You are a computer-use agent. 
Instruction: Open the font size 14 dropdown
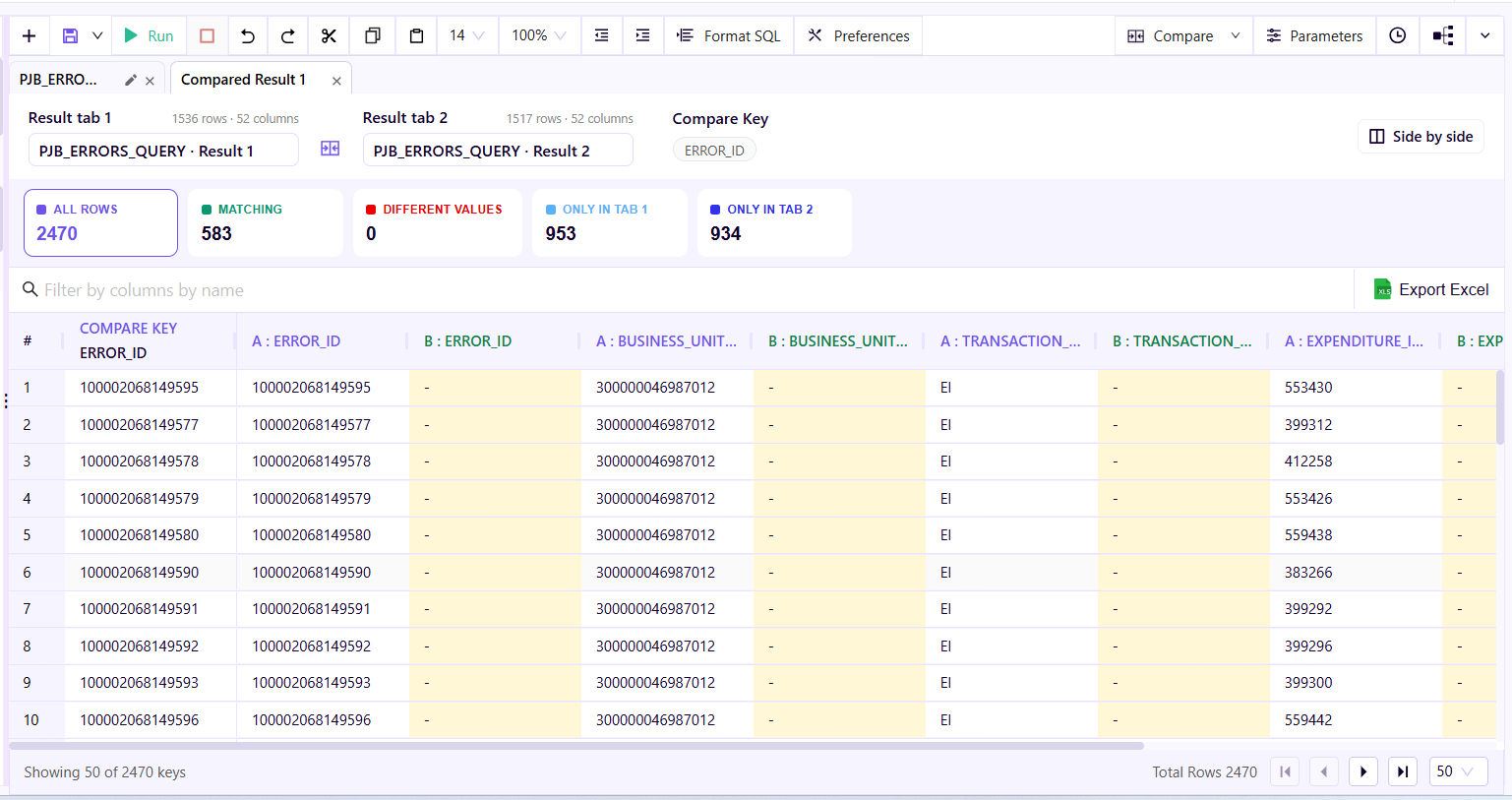(x=467, y=36)
